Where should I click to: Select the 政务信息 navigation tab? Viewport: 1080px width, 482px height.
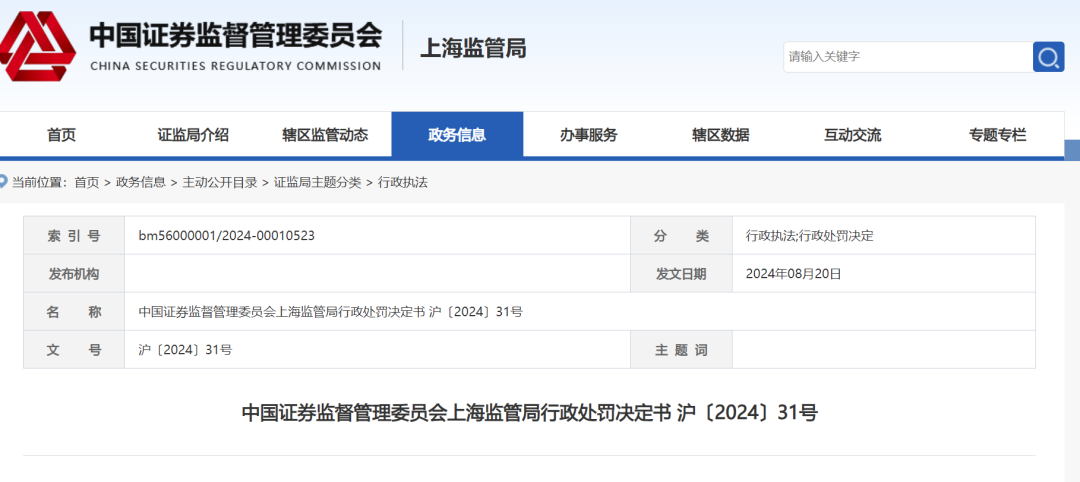[x=457, y=135]
